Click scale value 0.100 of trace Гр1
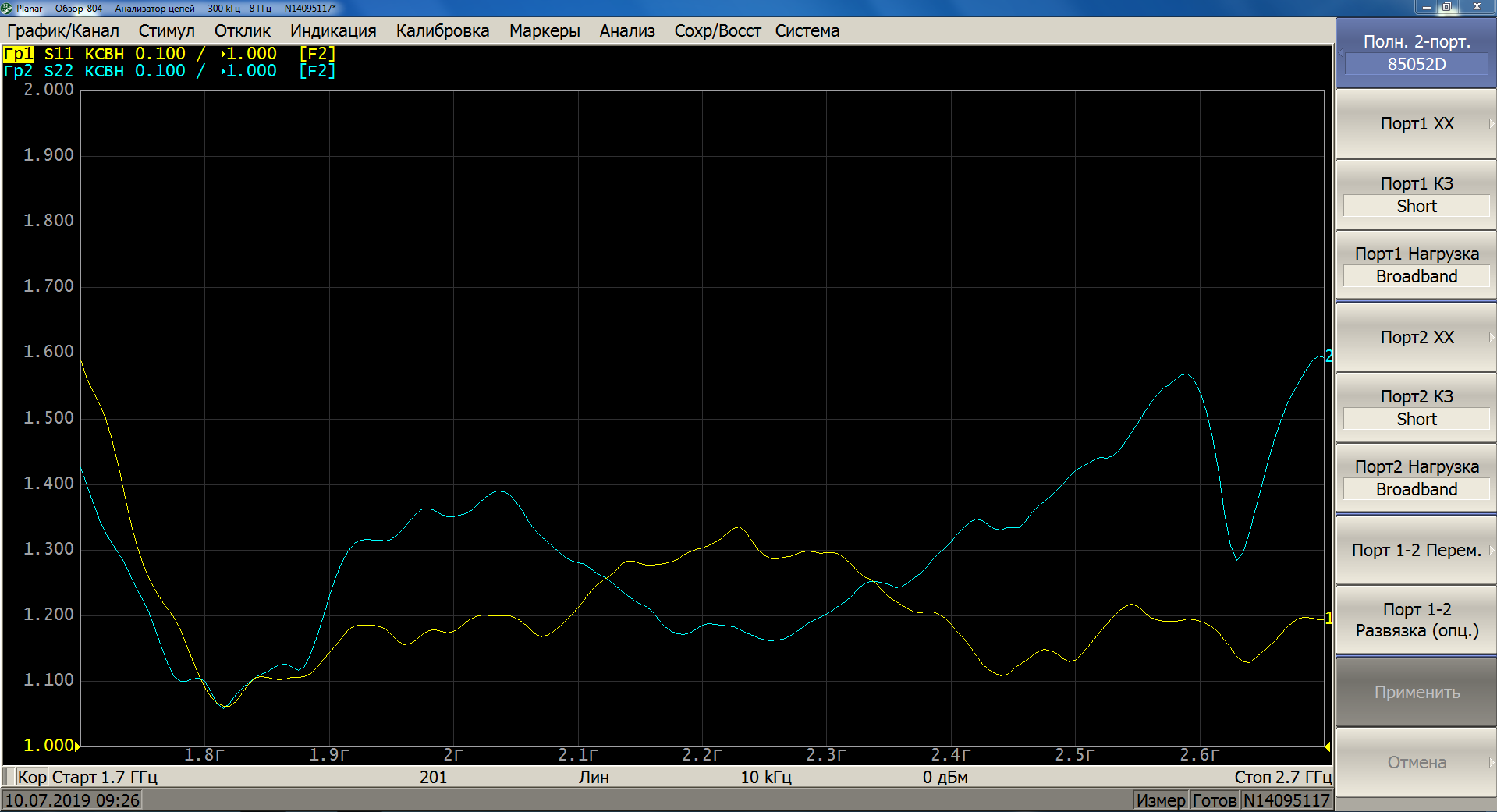The height and width of the screenshot is (812, 1497). pyautogui.click(x=161, y=54)
